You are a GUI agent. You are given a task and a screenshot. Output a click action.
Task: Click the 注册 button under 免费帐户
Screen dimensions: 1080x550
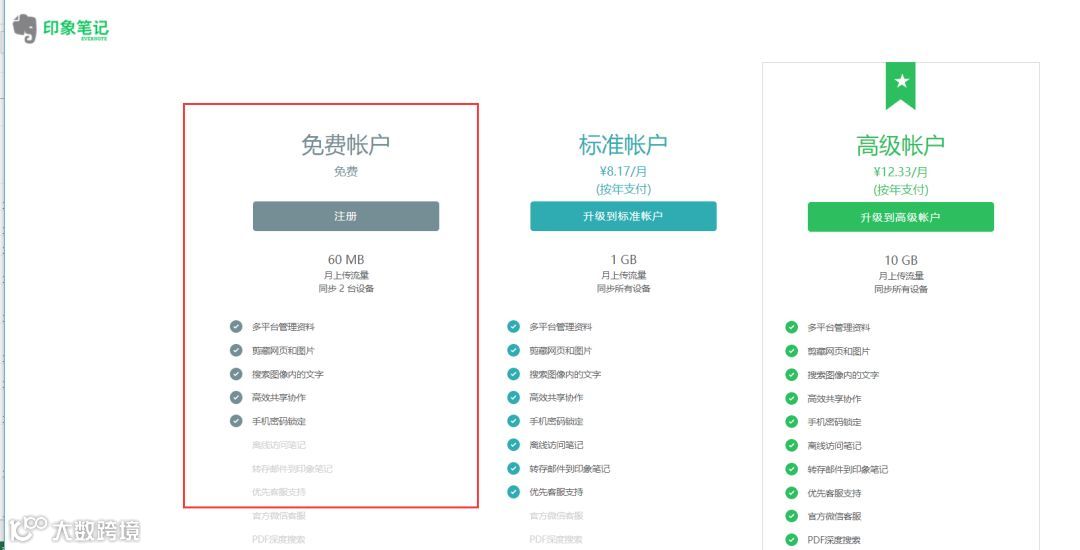click(x=346, y=216)
